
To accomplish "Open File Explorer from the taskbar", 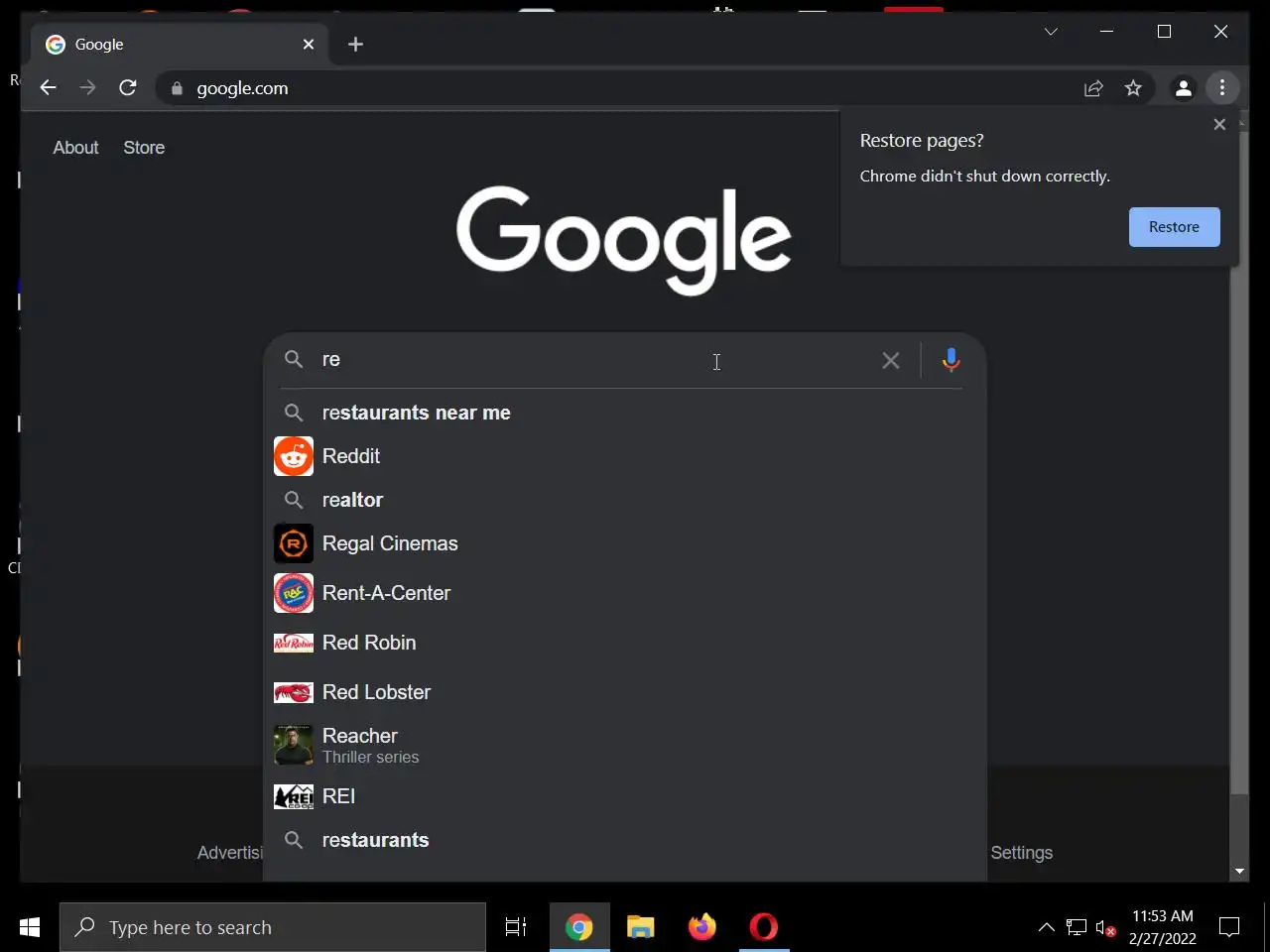I will pyautogui.click(x=641, y=927).
